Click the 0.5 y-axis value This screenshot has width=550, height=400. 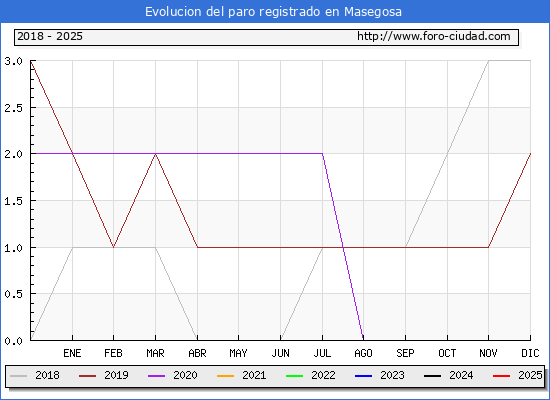(x=13, y=294)
